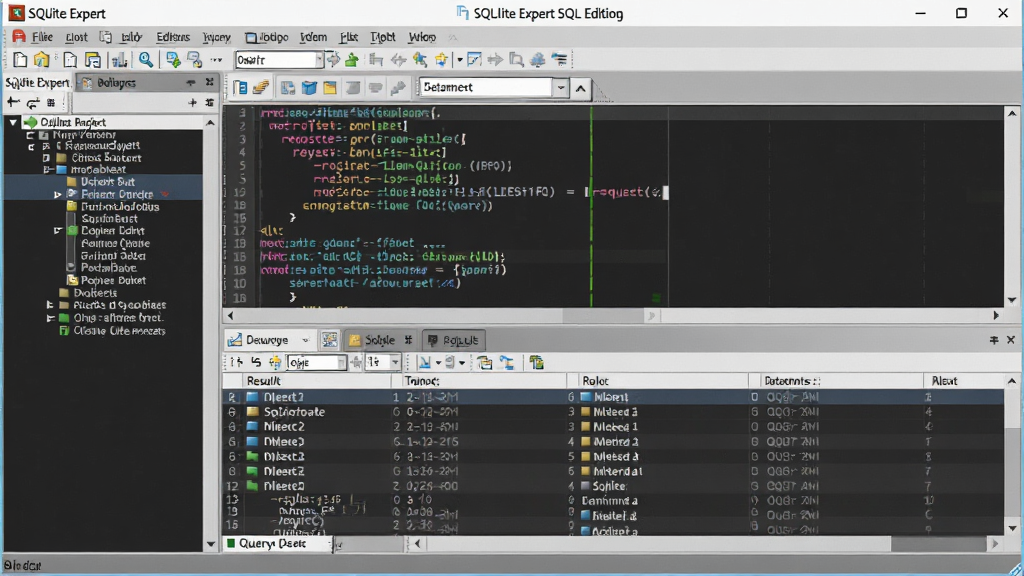Open the dropdown arrow next to Dewrage tab
This screenshot has height=576, width=1024.
(305, 340)
